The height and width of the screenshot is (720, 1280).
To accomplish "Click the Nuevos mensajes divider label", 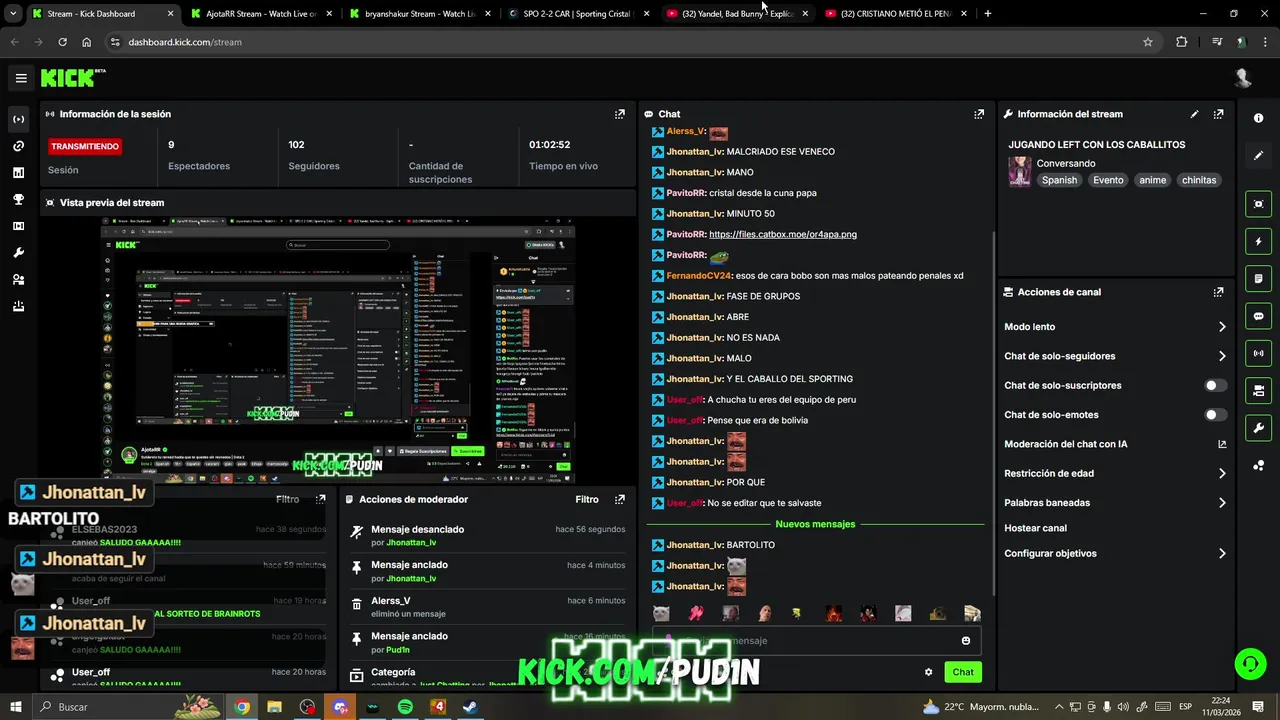I will 815,524.
